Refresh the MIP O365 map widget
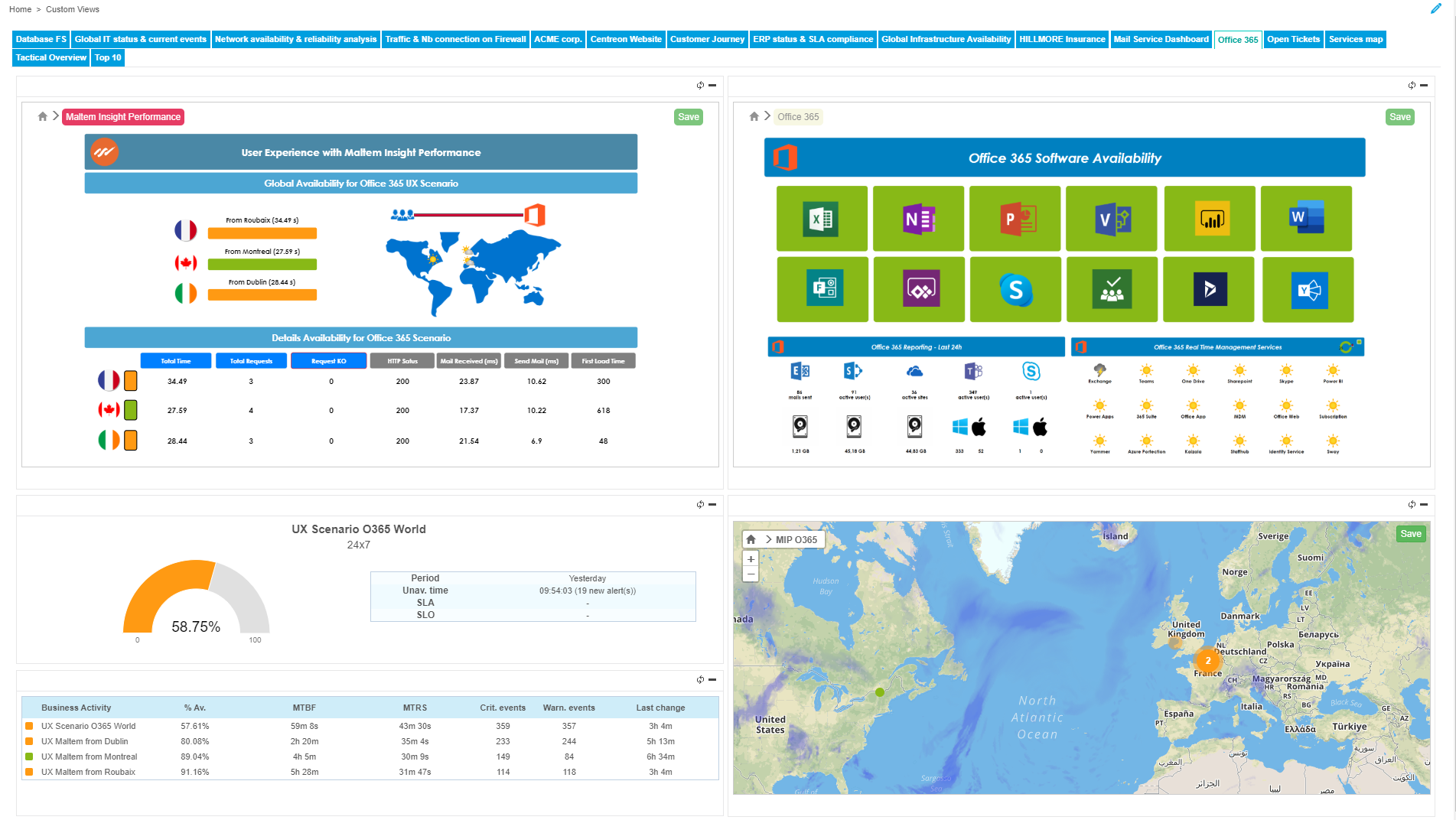Image resolution: width=1456 pixels, height=820 pixels. pyautogui.click(x=1412, y=504)
